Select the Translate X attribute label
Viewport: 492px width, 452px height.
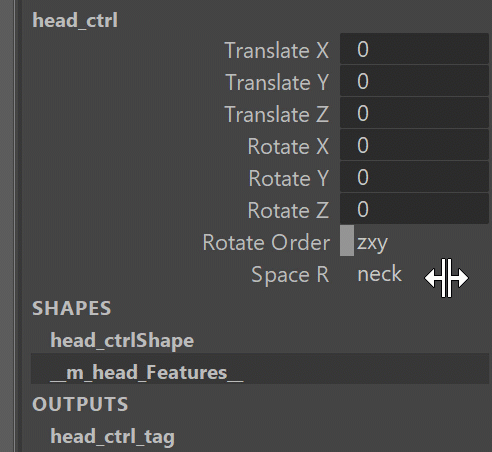click(277, 50)
